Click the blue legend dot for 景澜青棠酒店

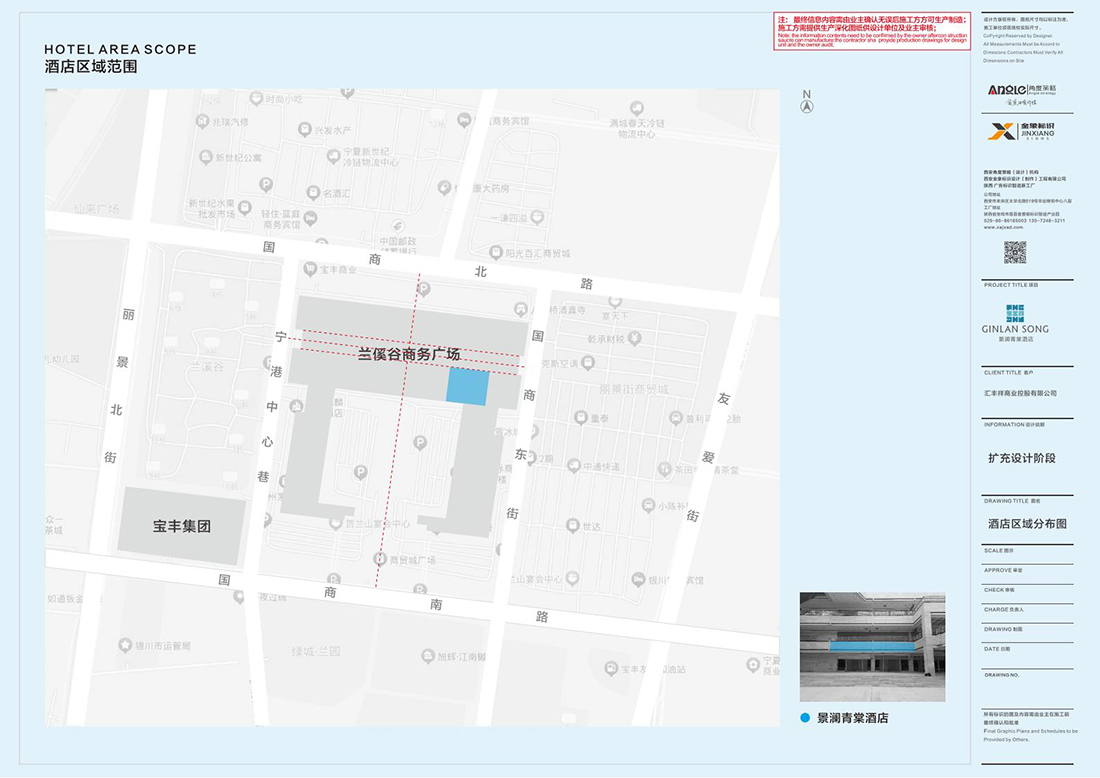805,718
